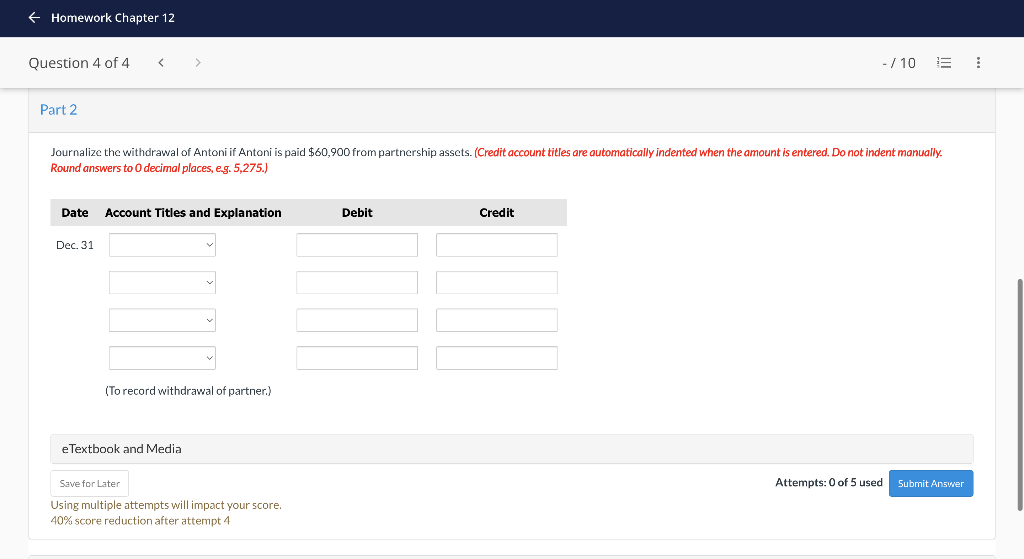Click the Dec. 31 row Credit field
The width and height of the screenshot is (1024, 559).
click(x=497, y=245)
